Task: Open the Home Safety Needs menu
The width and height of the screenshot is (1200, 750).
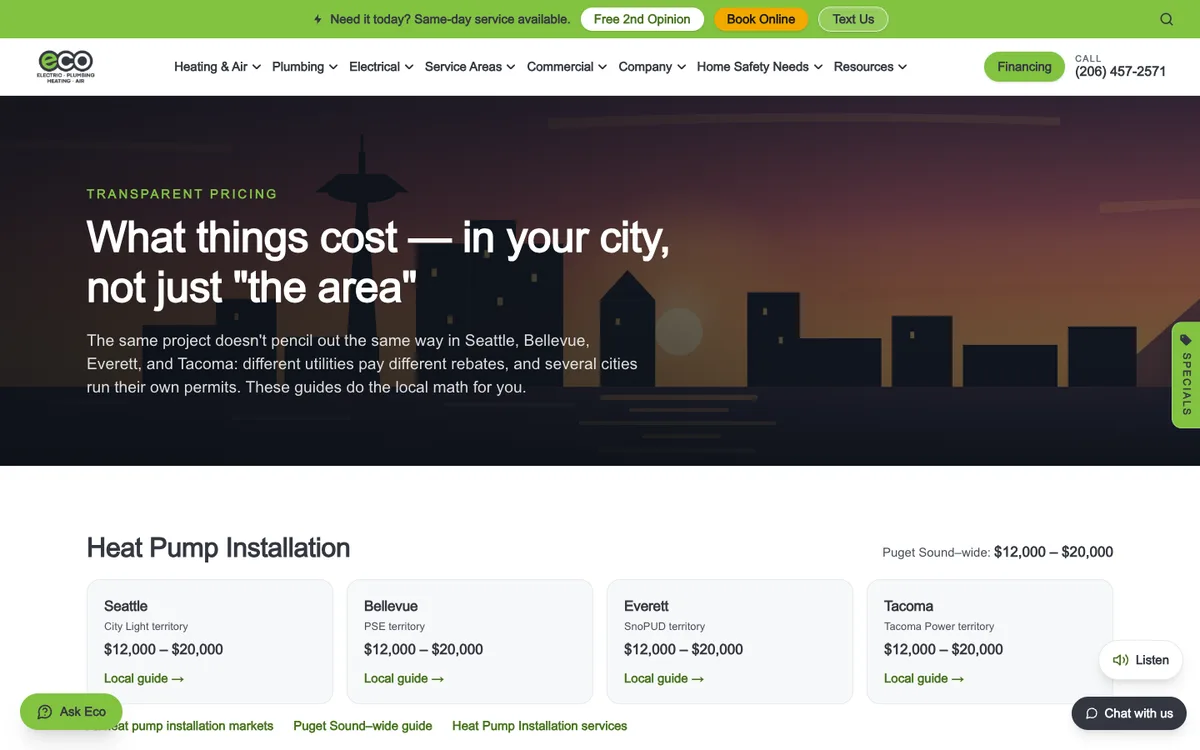Action: 760,67
